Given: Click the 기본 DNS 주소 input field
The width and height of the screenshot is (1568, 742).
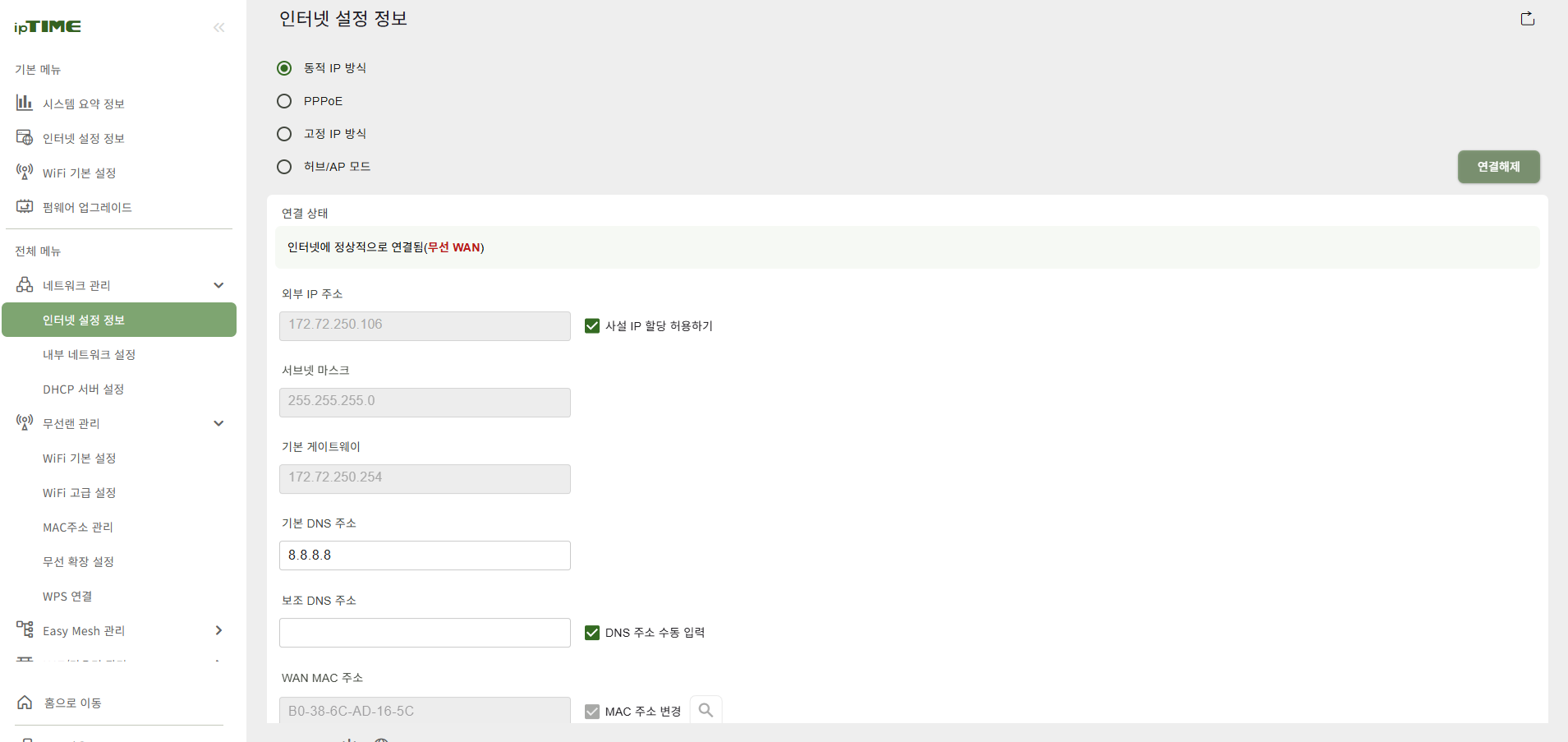Looking at the screenshot, I should point(425,555).
